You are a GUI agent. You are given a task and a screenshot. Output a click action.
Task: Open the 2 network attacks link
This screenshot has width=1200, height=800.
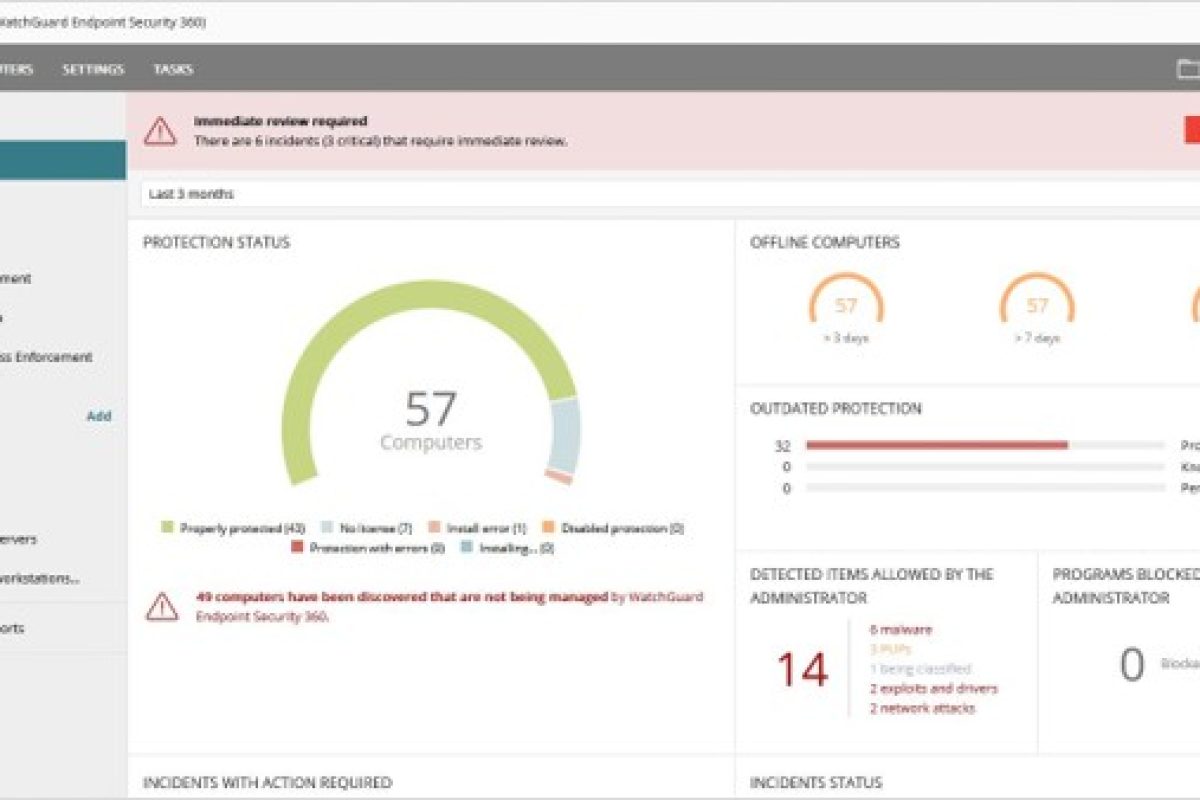click(x=922, y=708)
